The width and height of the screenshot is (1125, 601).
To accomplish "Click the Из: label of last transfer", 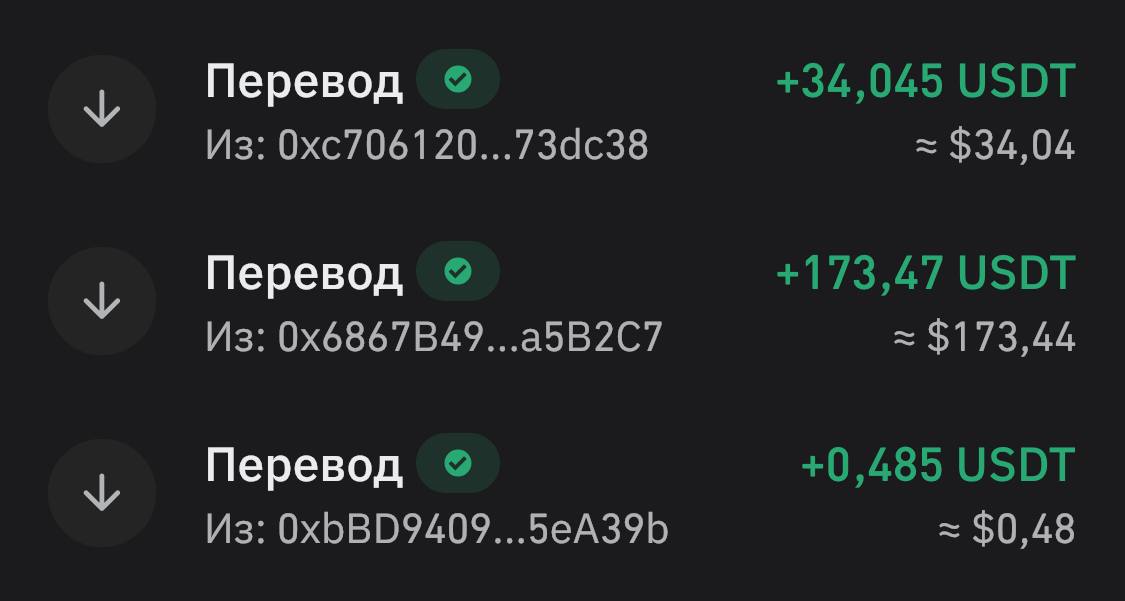I will (235, 530).
